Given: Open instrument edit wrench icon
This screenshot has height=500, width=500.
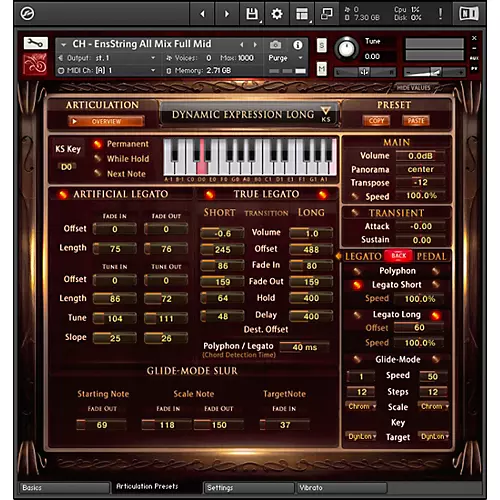Looking at the screenshot, I should point(35,43).
